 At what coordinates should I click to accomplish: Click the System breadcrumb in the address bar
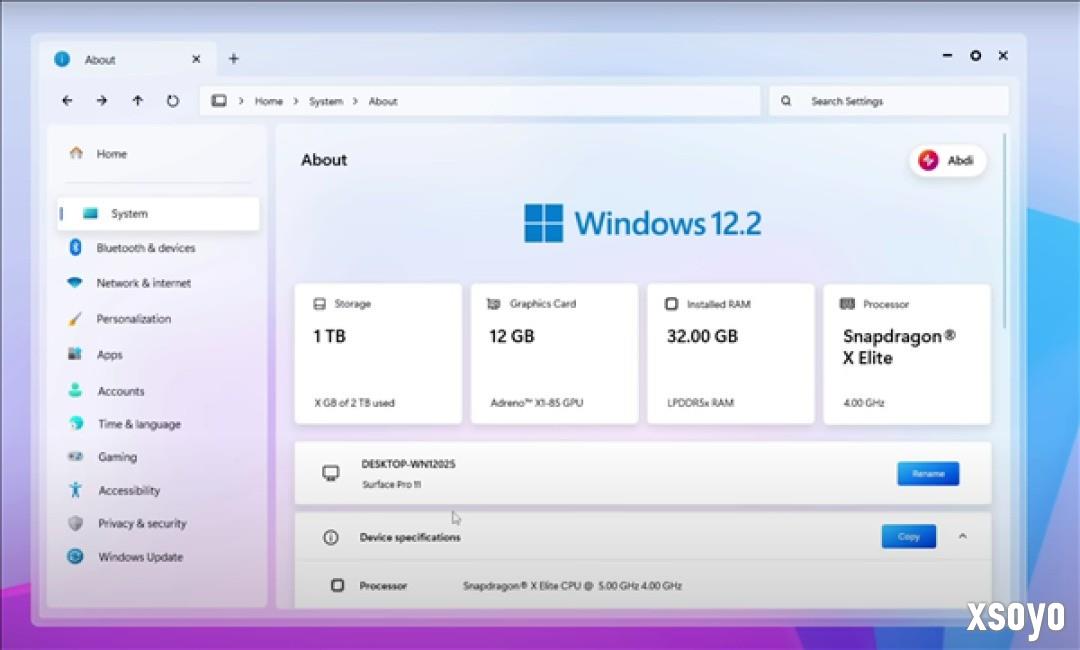click(x=326, y=101)
